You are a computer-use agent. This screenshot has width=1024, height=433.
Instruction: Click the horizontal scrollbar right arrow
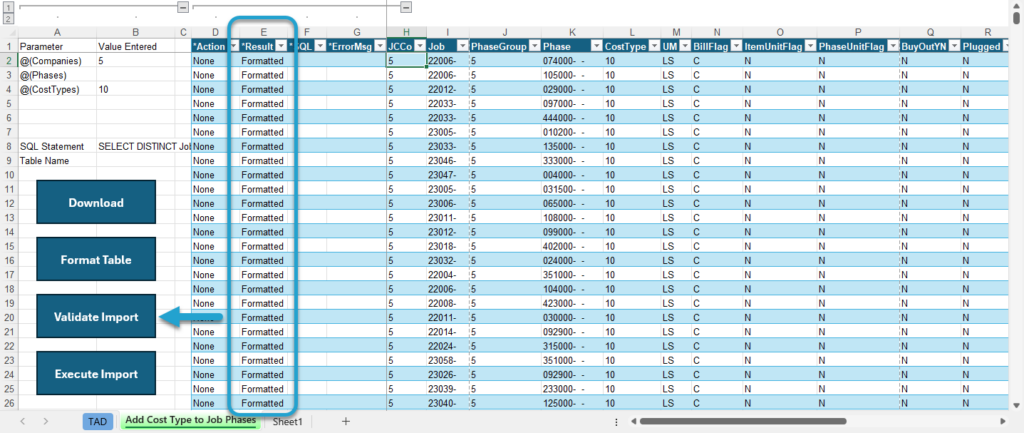pos(1003,421)
